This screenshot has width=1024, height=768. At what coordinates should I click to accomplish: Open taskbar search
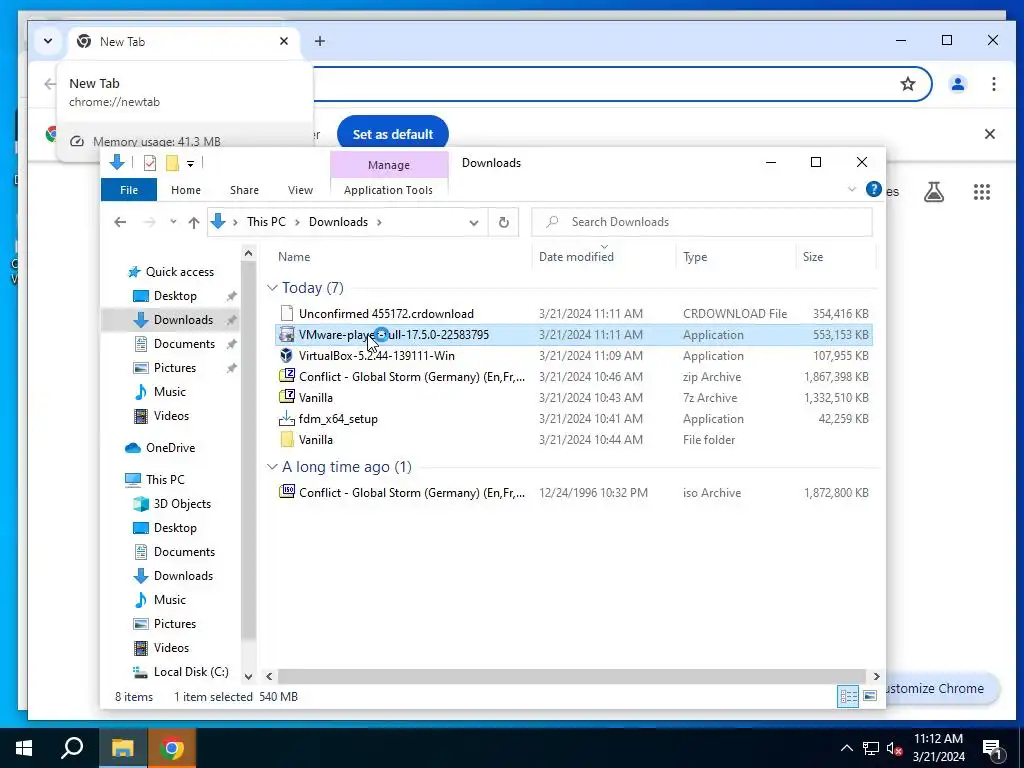tap(72, 748)
